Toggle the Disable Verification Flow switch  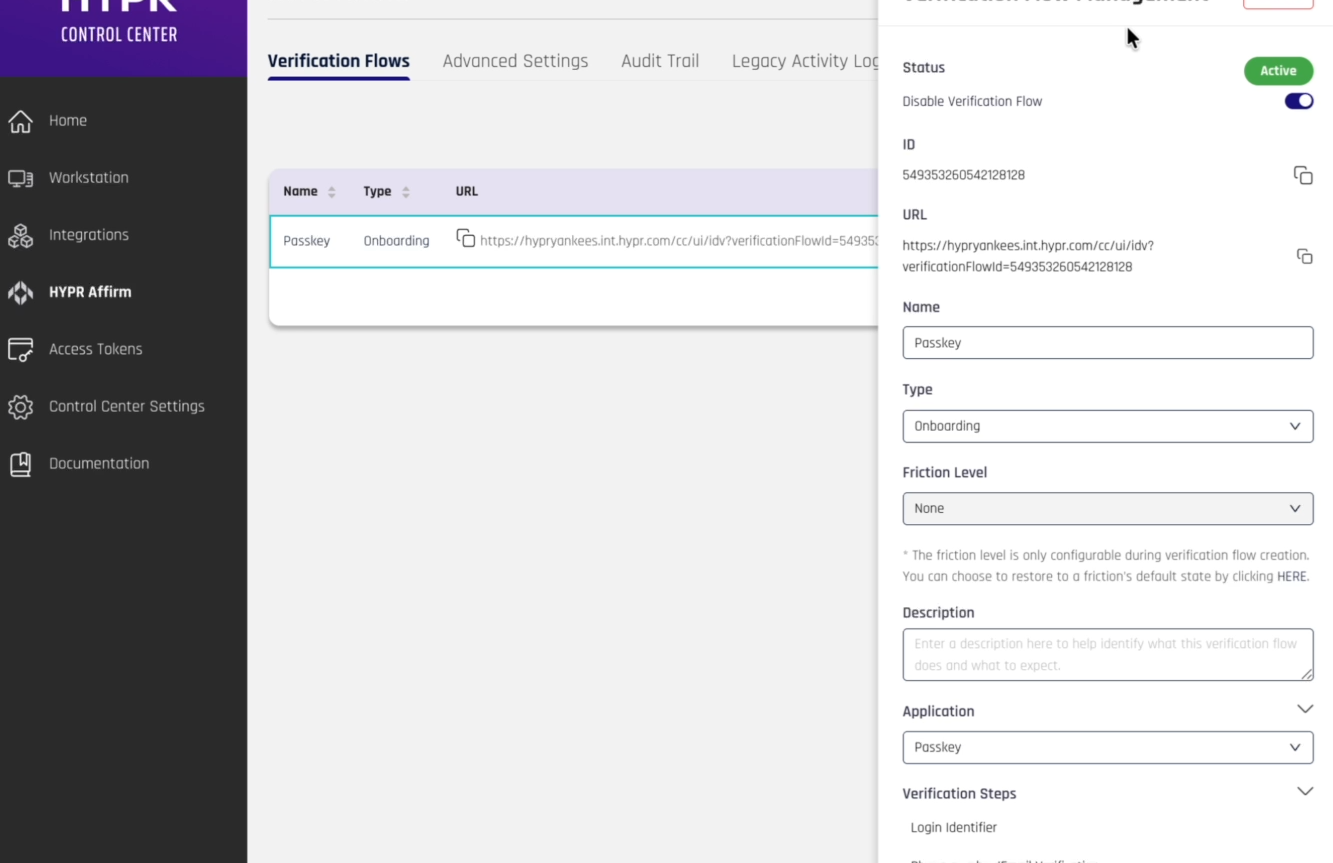click(1298, 101)
